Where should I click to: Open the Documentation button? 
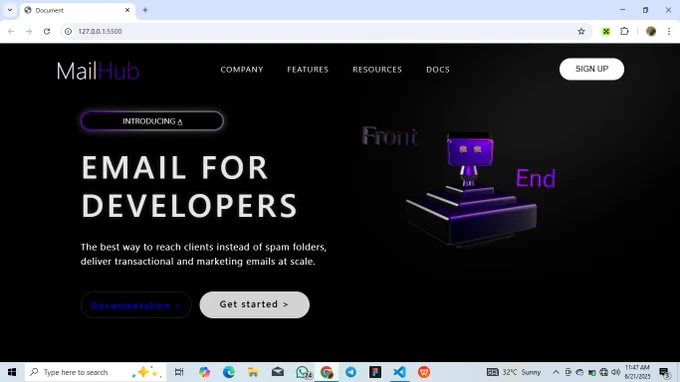(x=136, y=305)
